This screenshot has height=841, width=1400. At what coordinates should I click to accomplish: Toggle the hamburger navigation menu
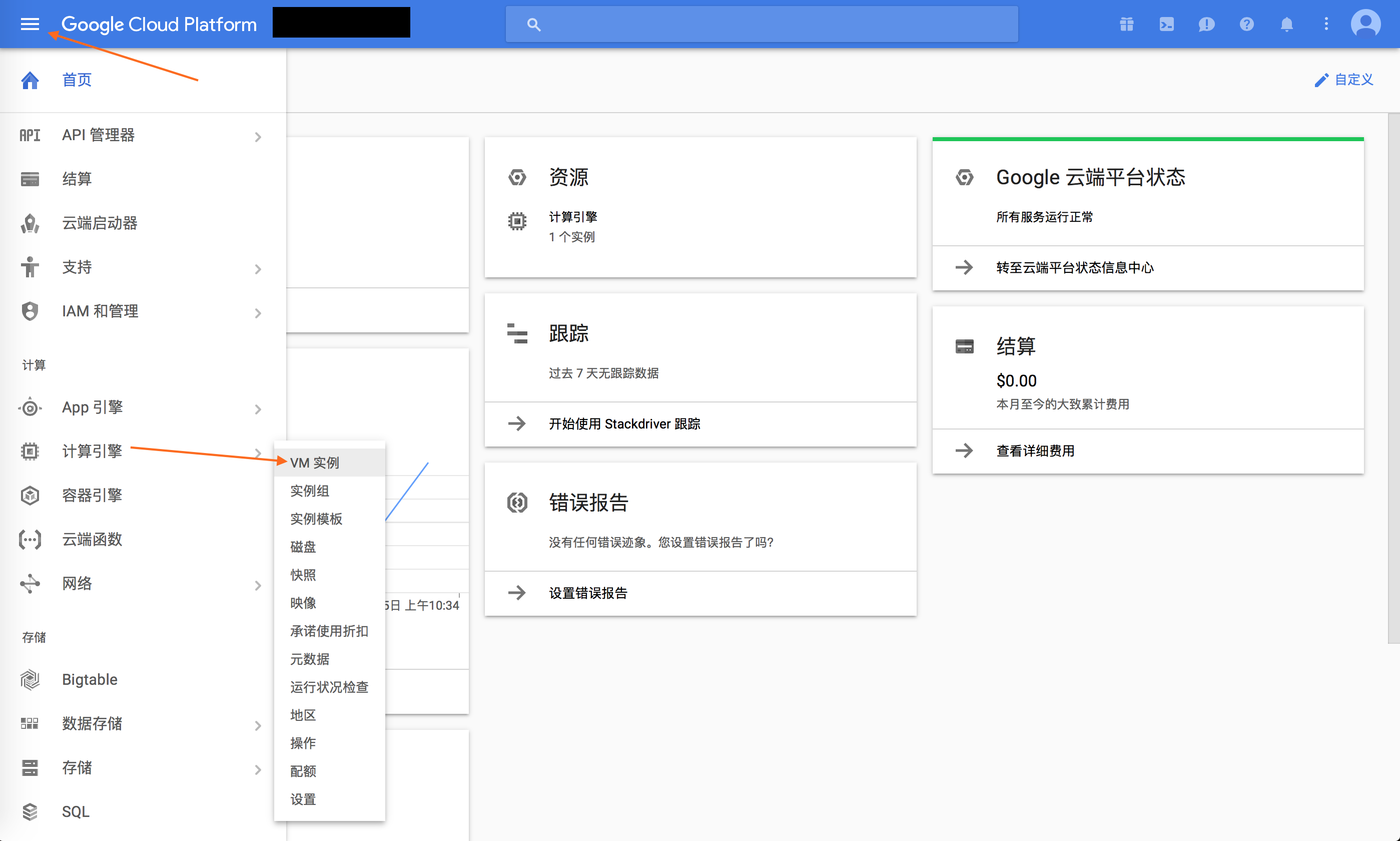[30, 24]
